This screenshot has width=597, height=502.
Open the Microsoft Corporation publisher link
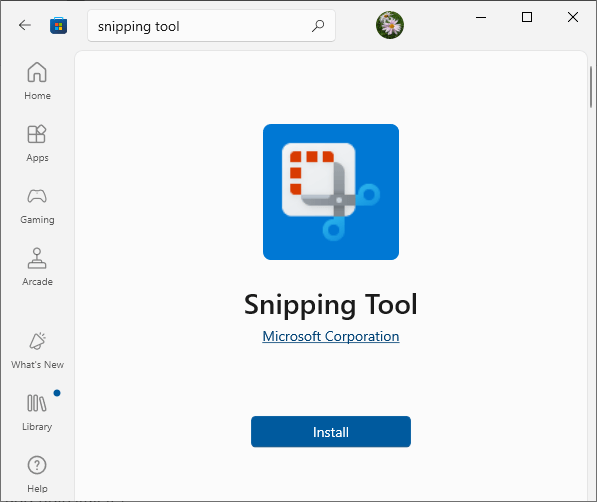(330, 336)
